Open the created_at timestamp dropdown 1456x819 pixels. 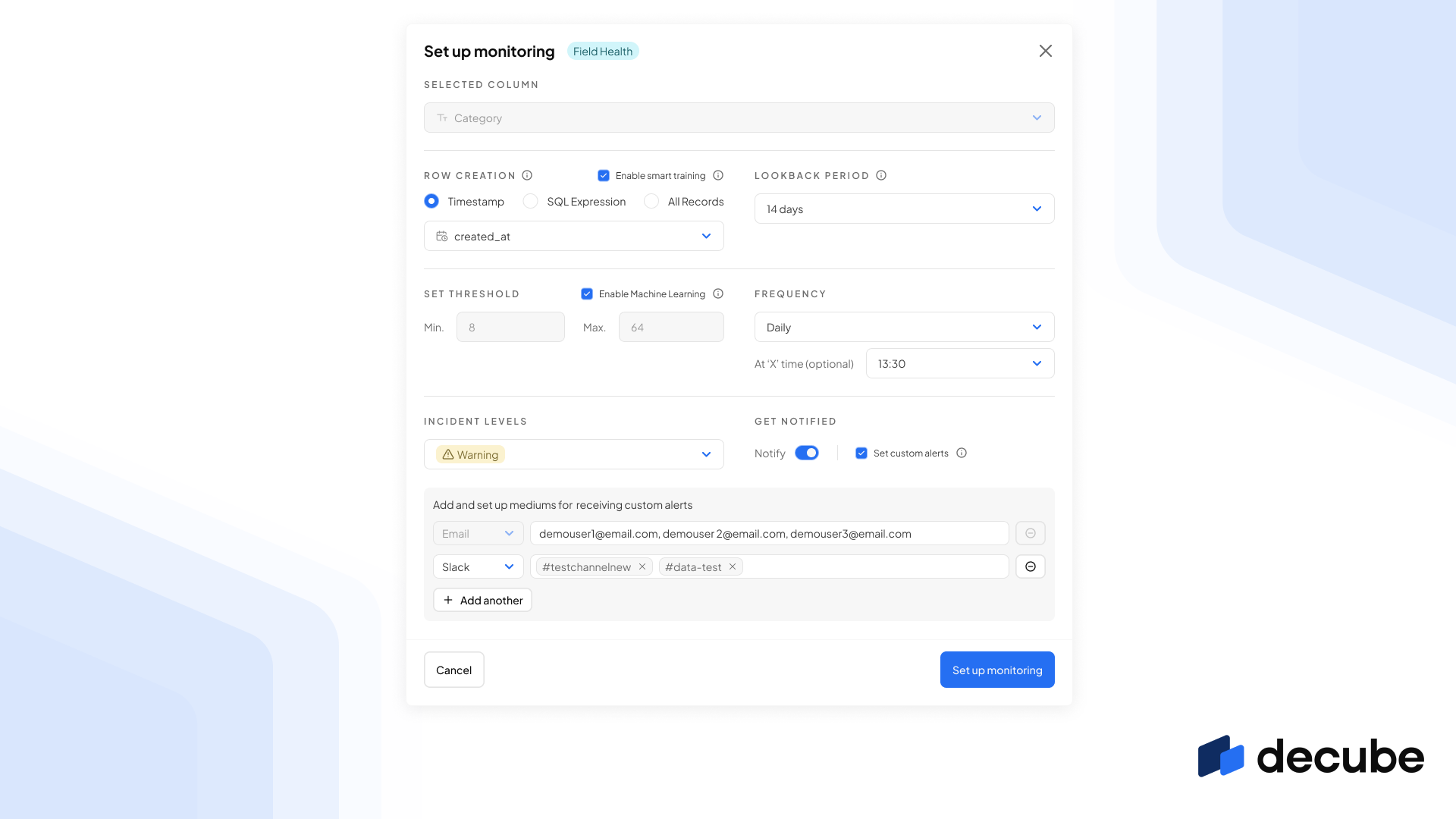574,236
